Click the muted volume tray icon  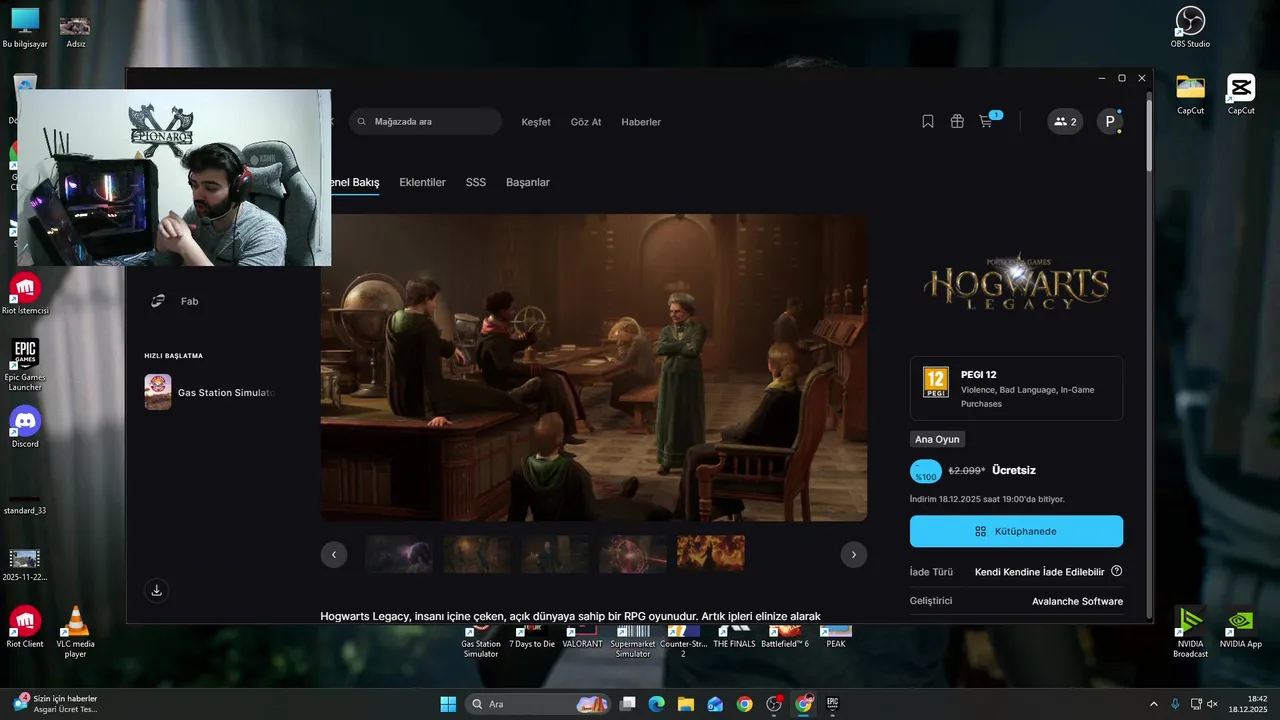(x=1212, y=704)
